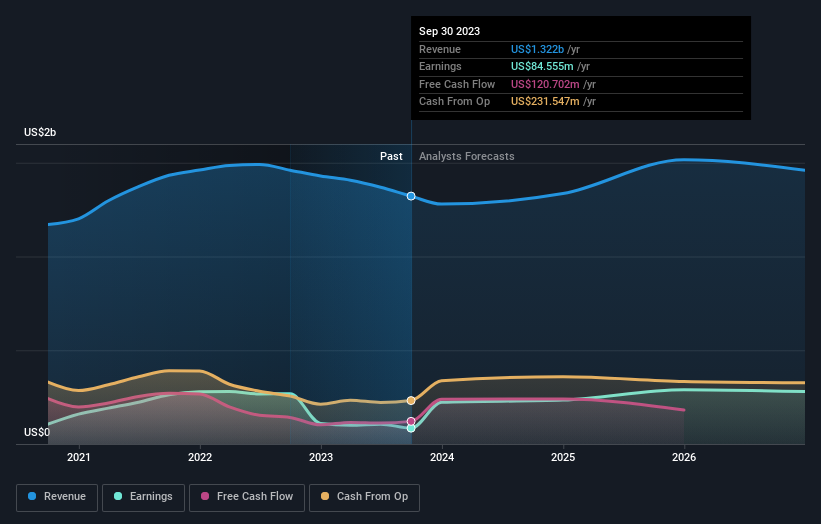821x524 pixels.
Task: Click the pink Free Cash Flow data marker
Action: (411, 421)
